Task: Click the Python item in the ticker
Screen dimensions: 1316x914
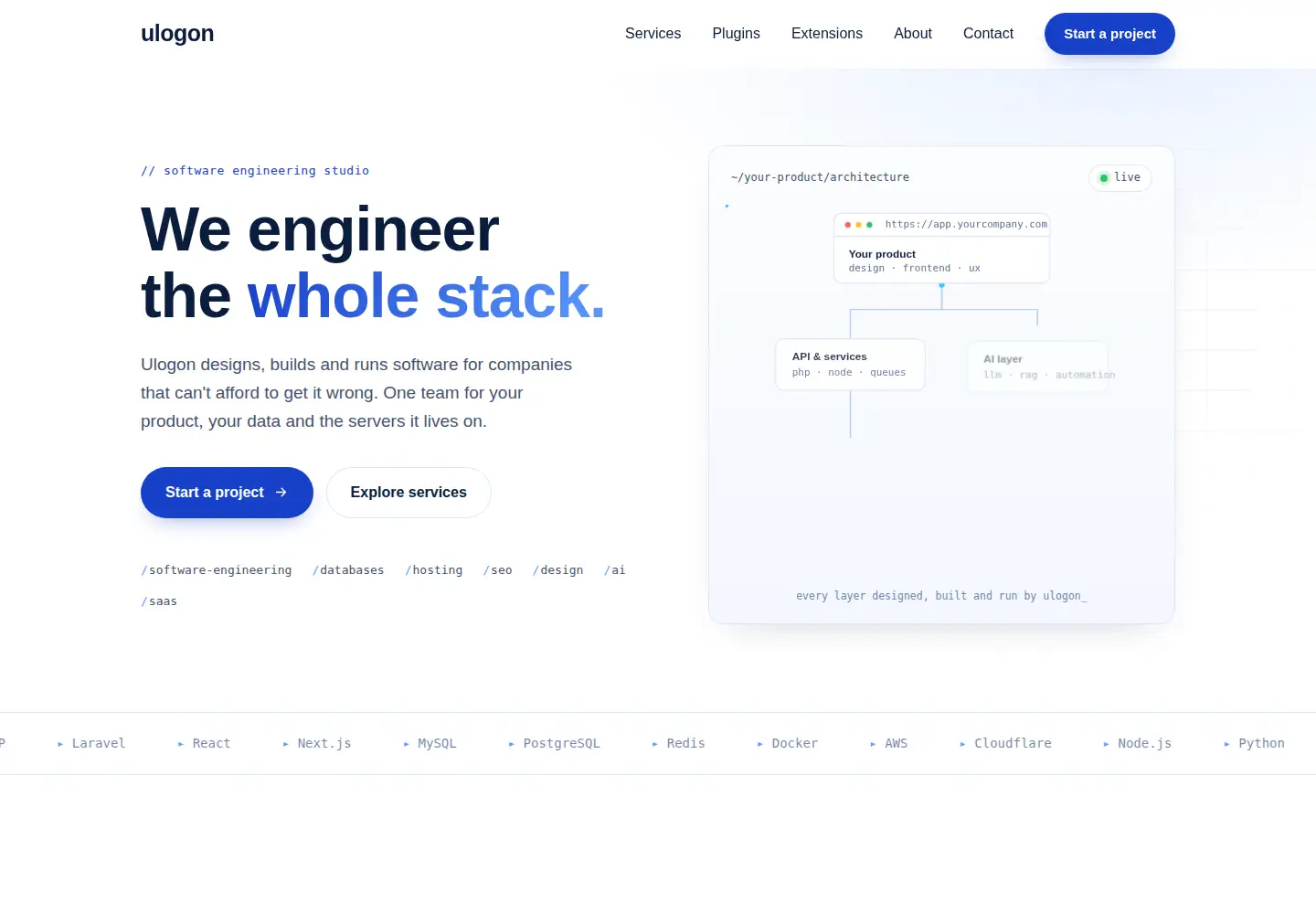Action: tap(1254, 744)
